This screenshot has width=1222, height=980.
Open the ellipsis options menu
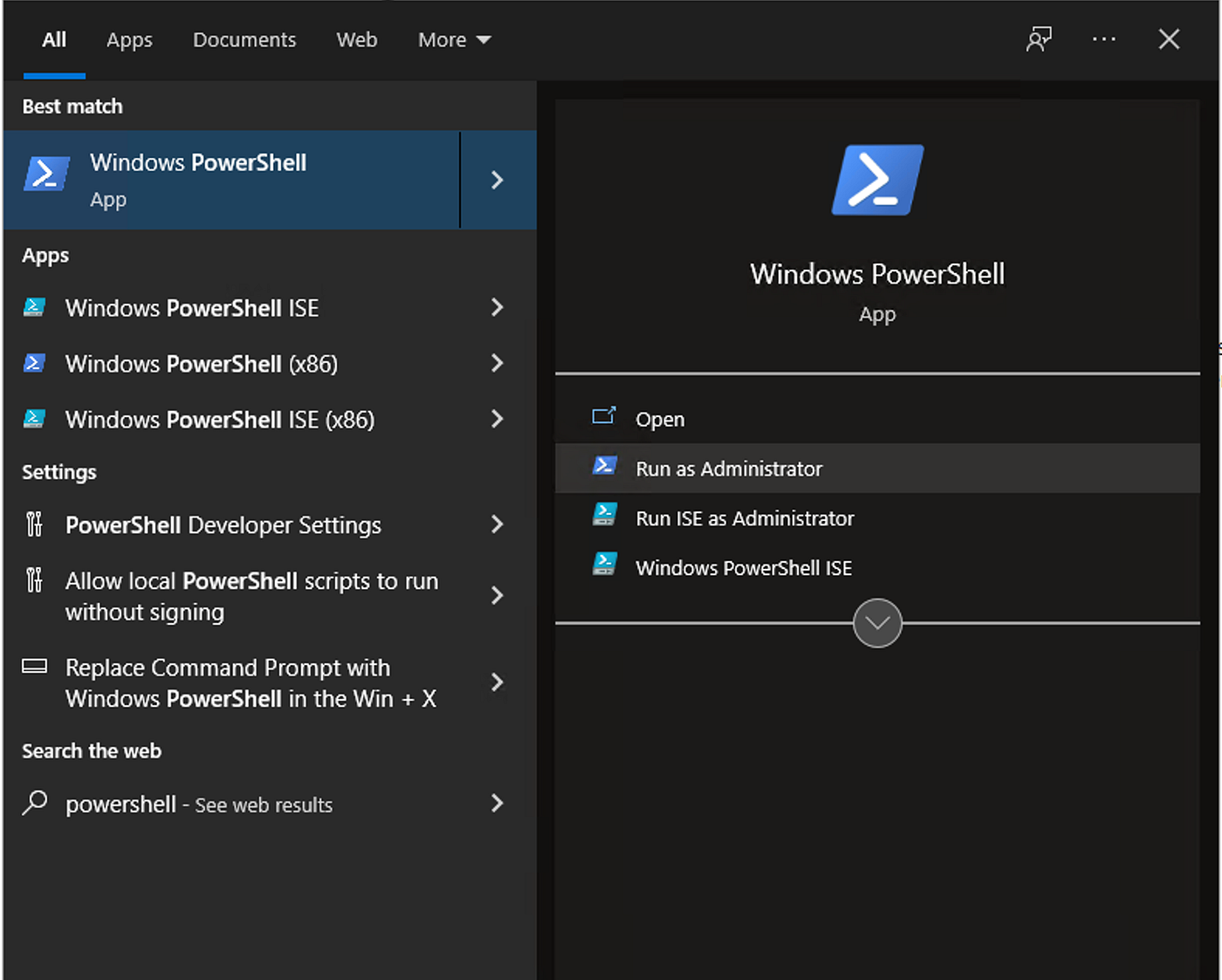pos(1104,39)
